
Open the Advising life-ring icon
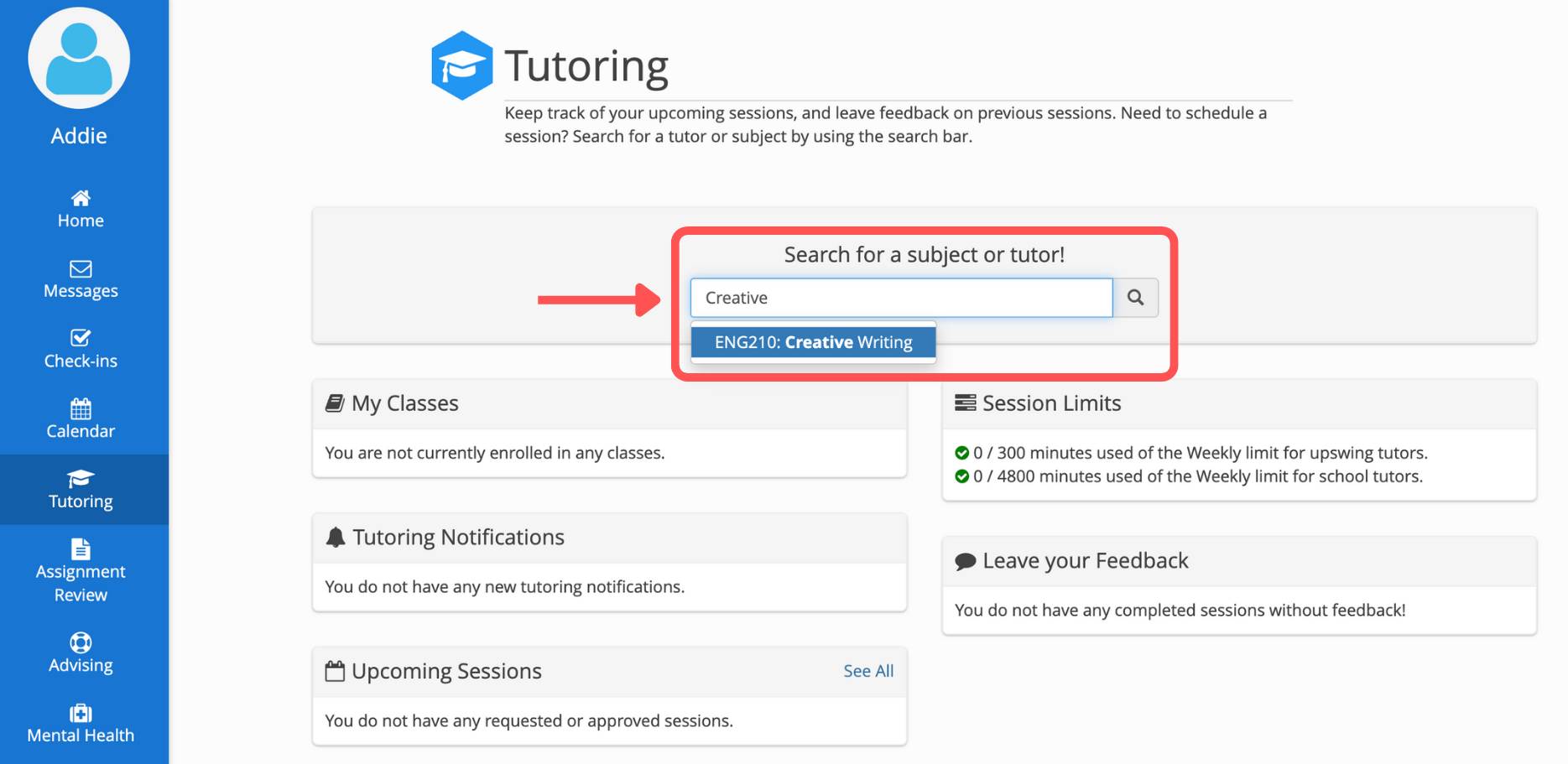click(x=80, y=643)
